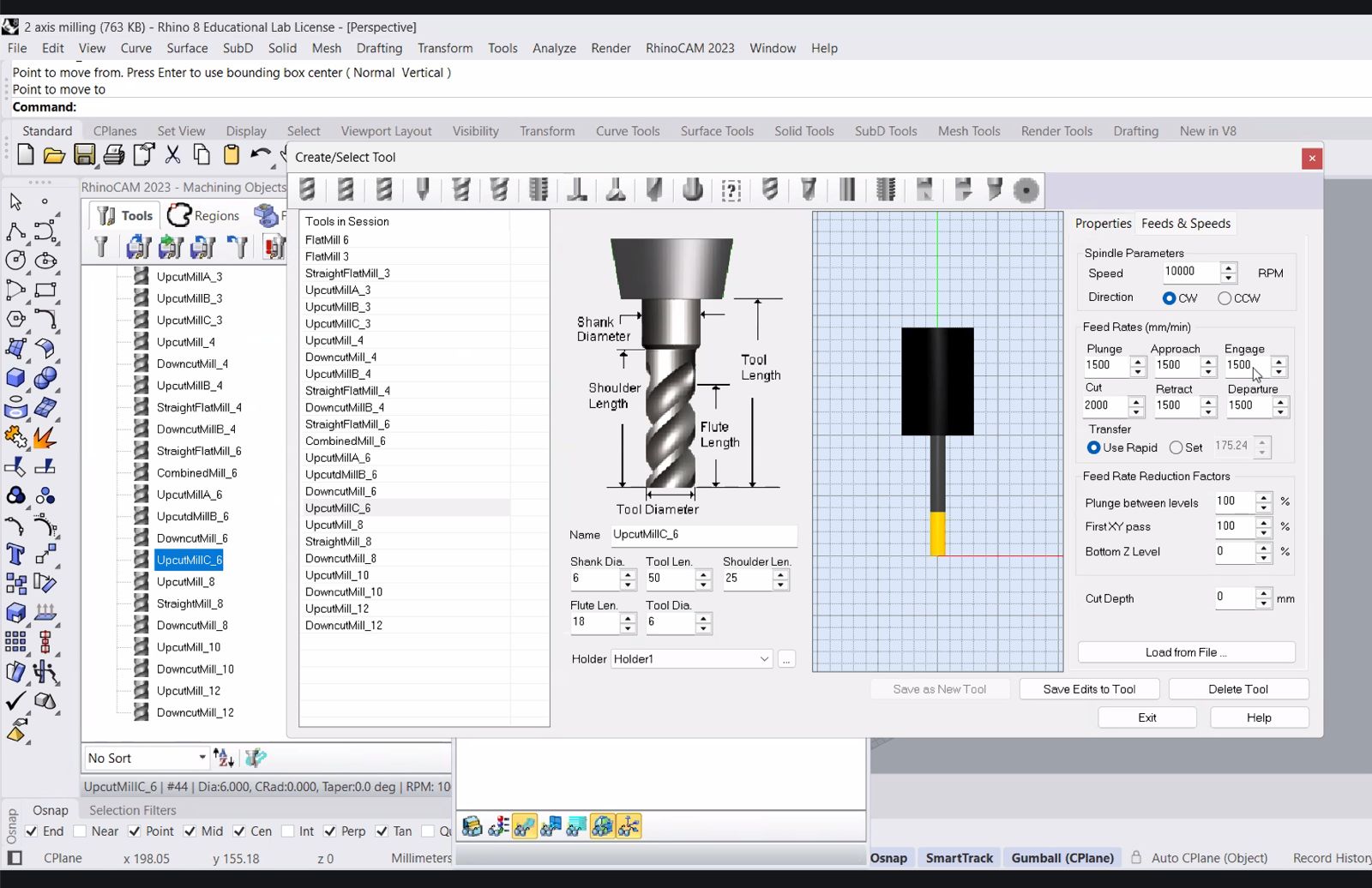Click the Paste clipboard icon
This screenshot has width=1372, height=888.
pyautogui.click(x=231, y=155)
